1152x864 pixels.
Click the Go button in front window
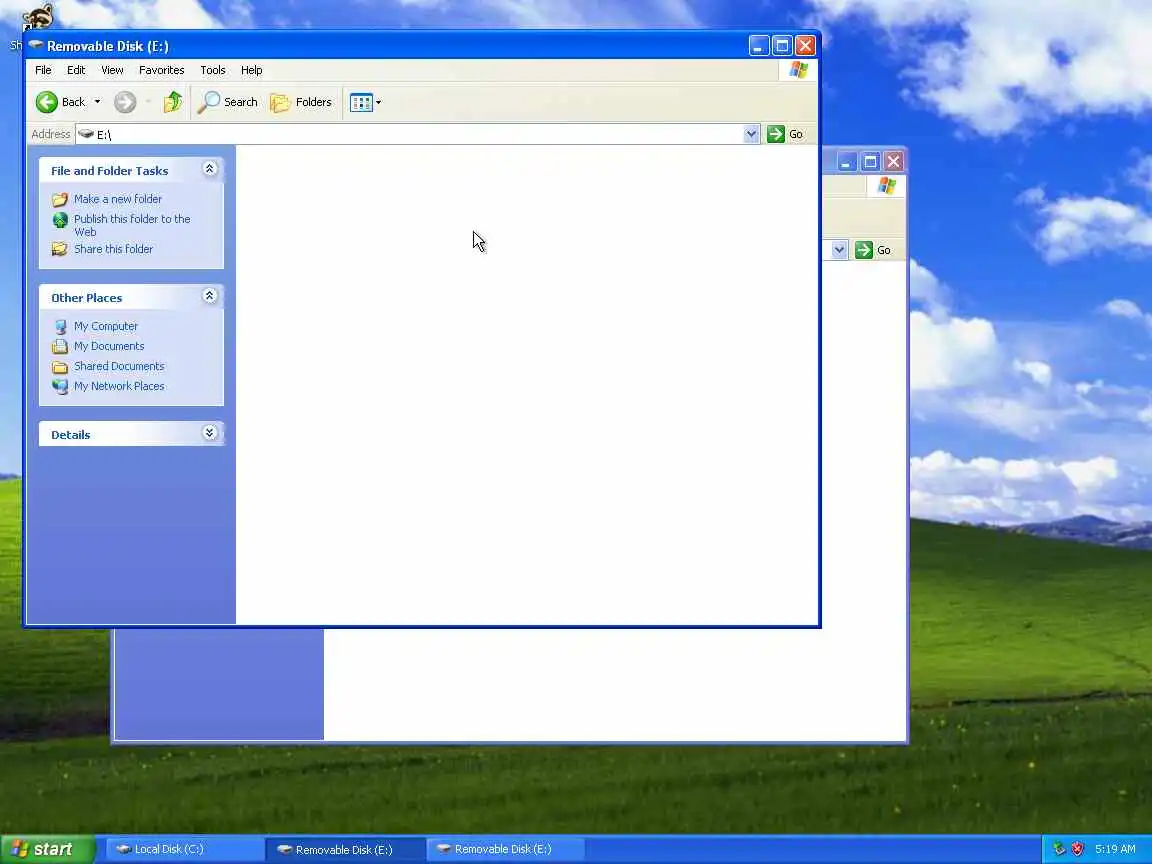[785, 134]
